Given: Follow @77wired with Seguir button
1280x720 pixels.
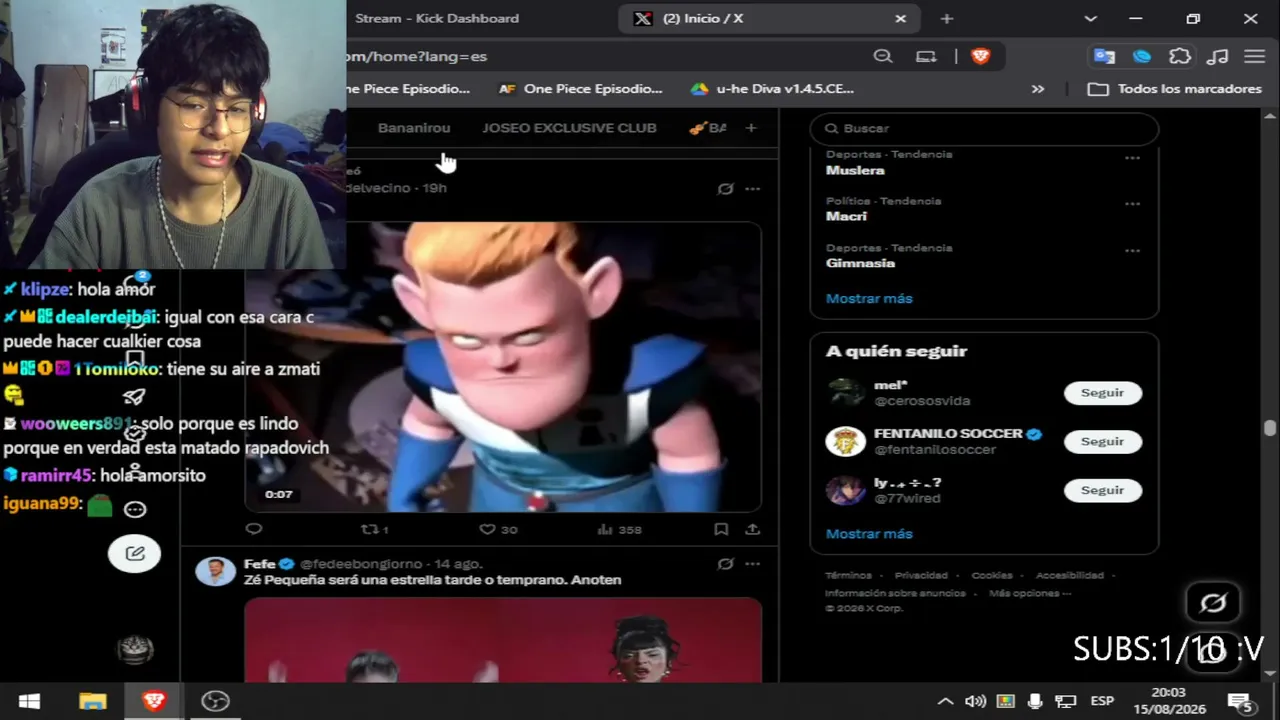Looking at the screenshot, I should (1103, 490).
